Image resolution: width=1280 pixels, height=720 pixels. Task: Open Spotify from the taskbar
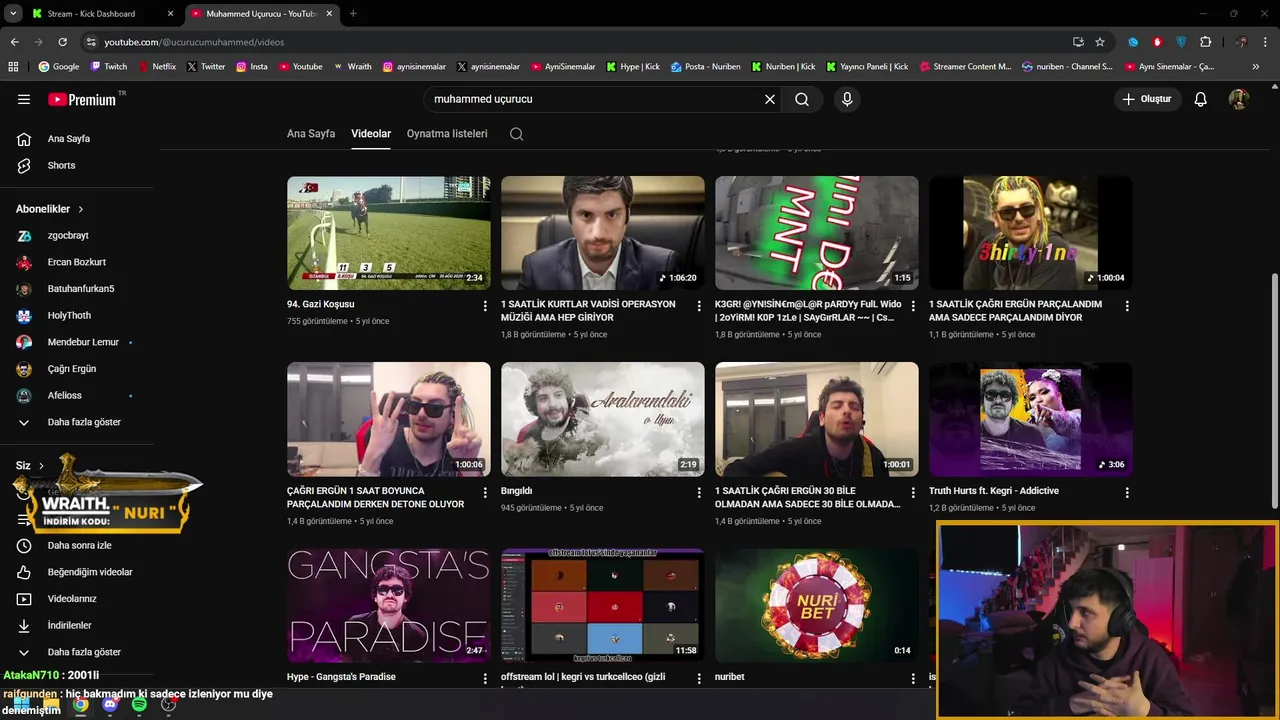(x=139, y=704)
